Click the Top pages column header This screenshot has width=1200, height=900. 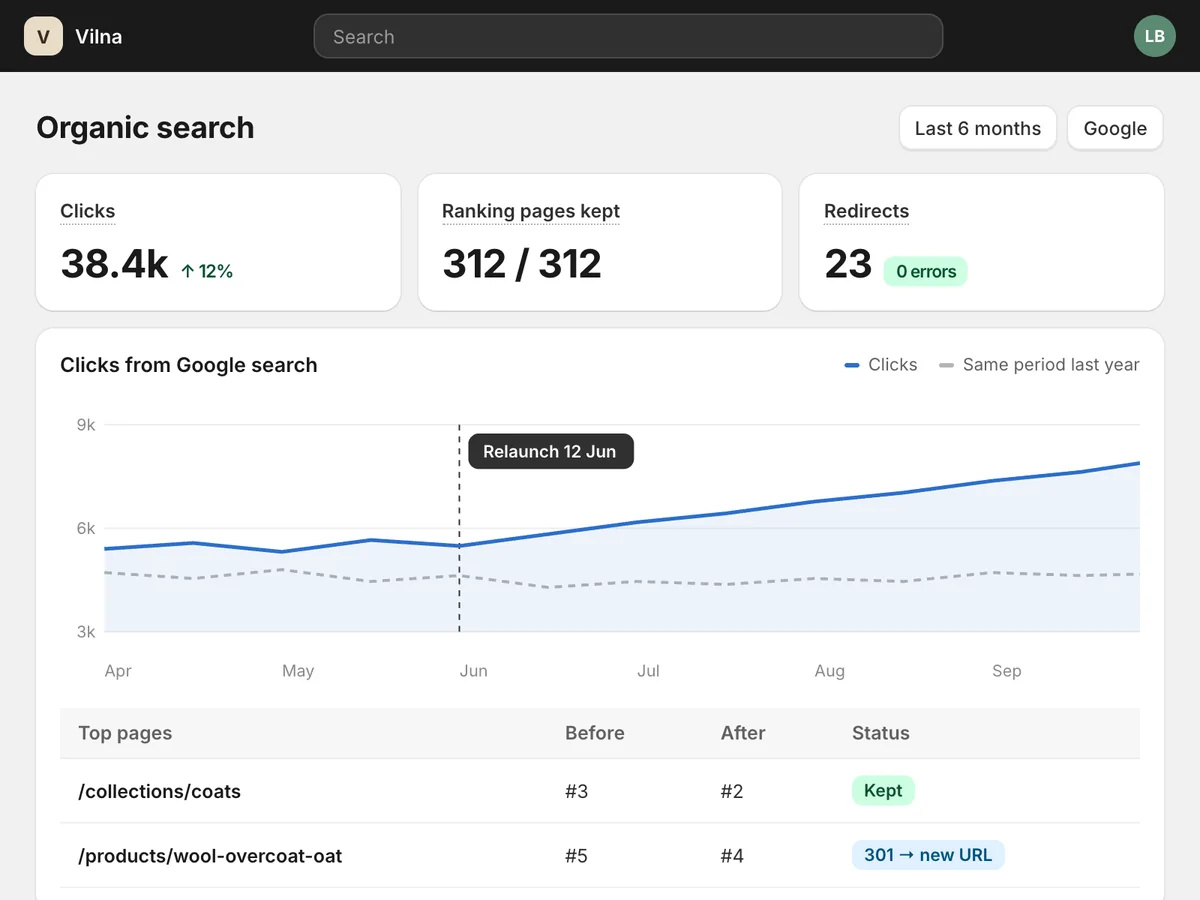coord(125,733)
